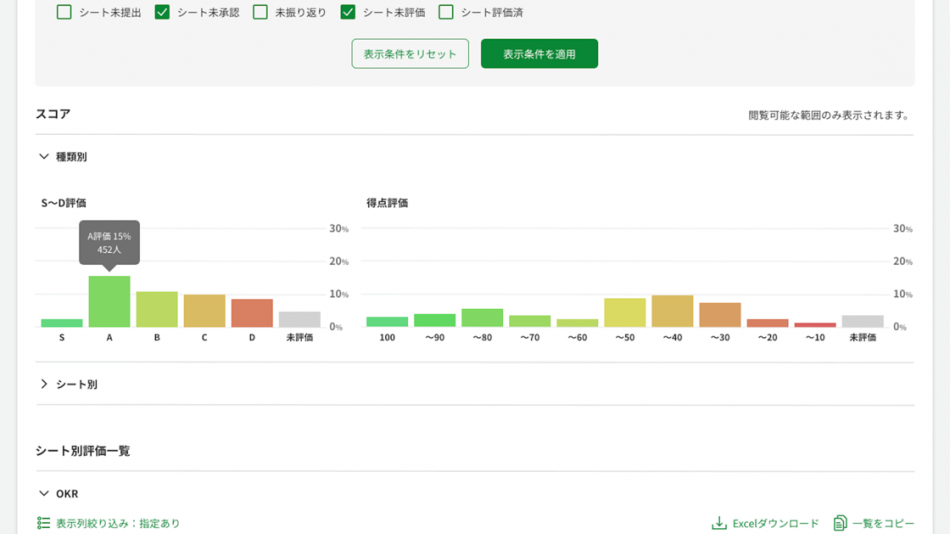Click the red D rating bar
Image resolution: width=950 pixels, height=534 pixels.
(252, 313)
